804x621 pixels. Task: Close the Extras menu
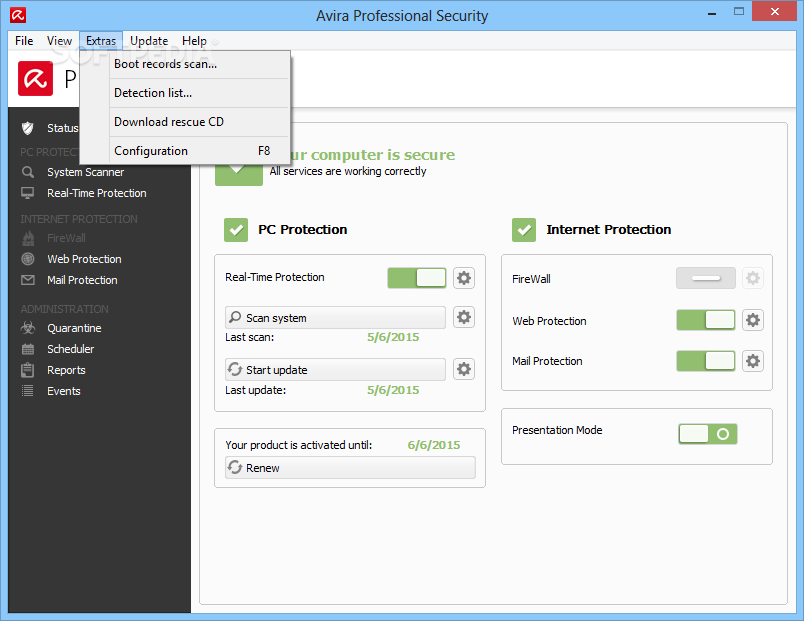click(x=101, y=41)
